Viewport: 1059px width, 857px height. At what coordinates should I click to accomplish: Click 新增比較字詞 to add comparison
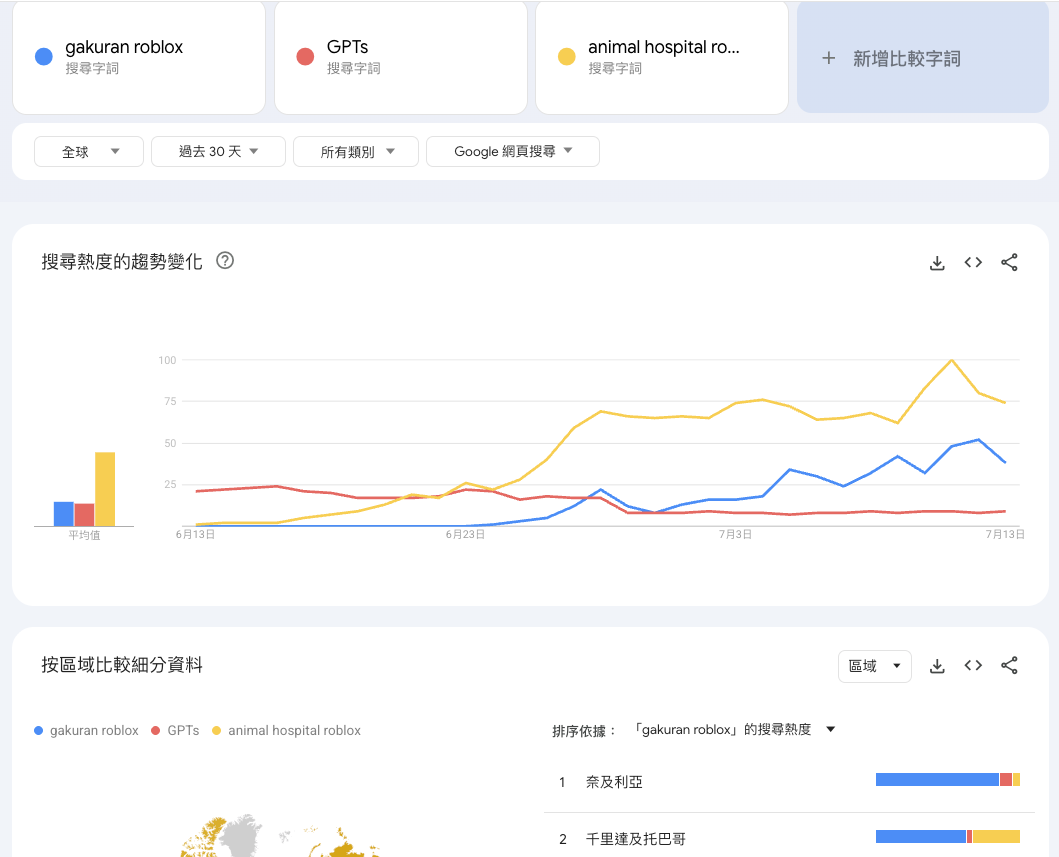[923, 57]
